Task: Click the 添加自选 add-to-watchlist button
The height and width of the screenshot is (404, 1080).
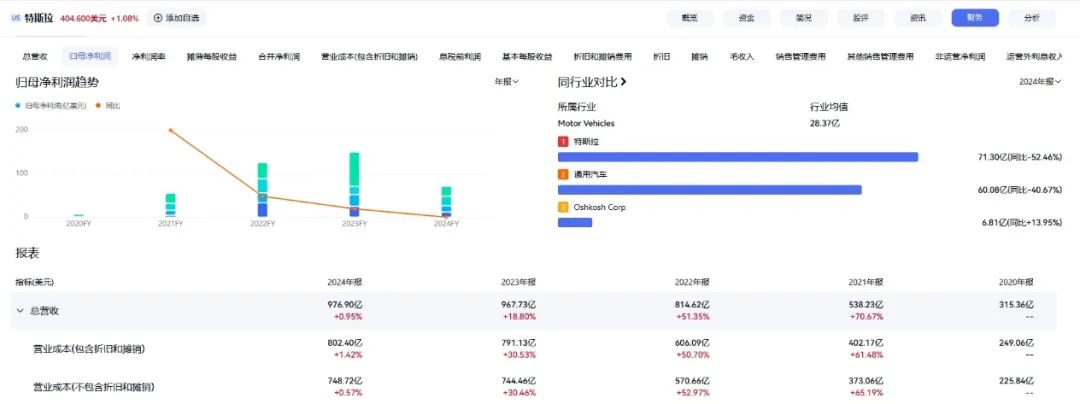Action: pyautogui.click(x=176, y=19)
